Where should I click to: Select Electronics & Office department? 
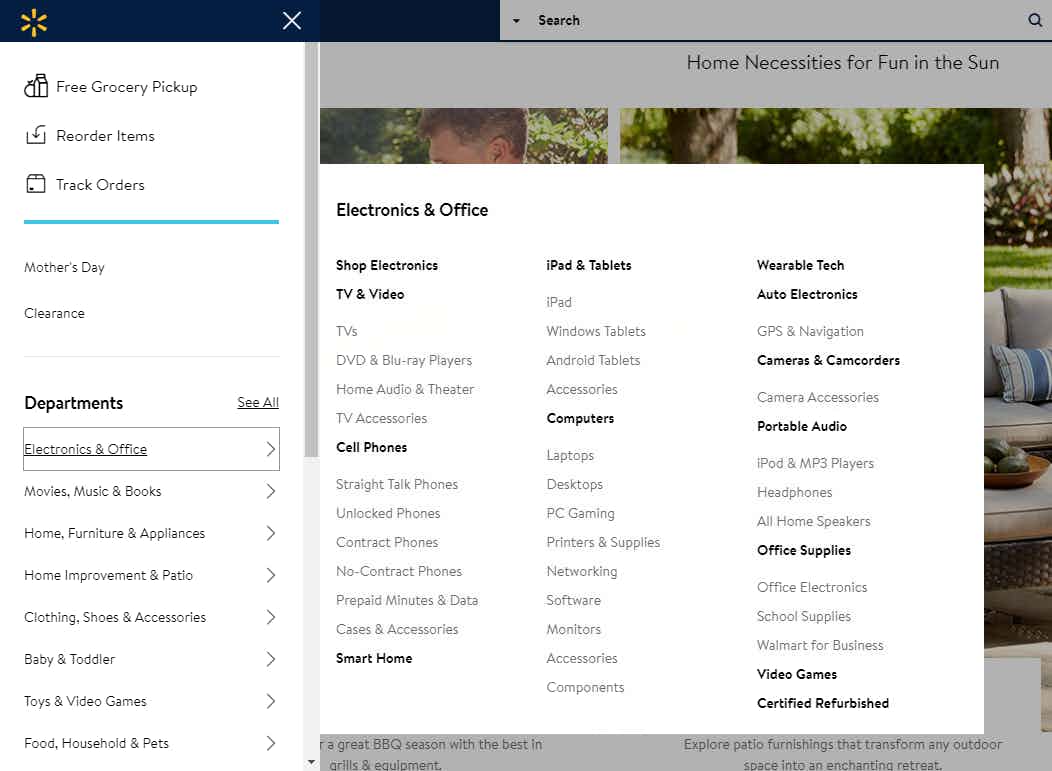pyautogui.click(x=86, y=449)
